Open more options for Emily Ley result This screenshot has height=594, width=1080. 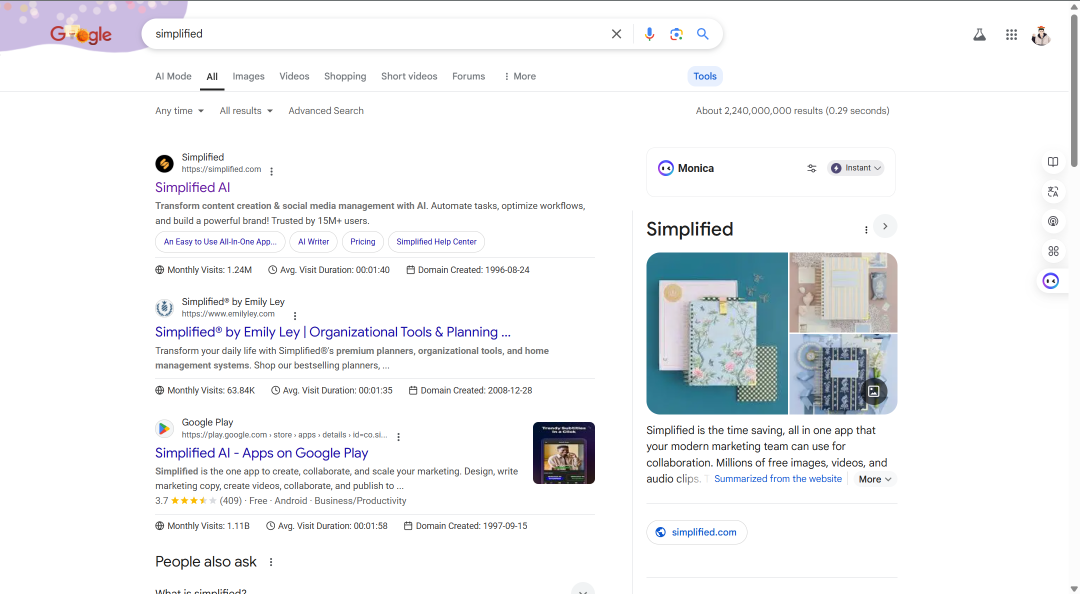295,316
